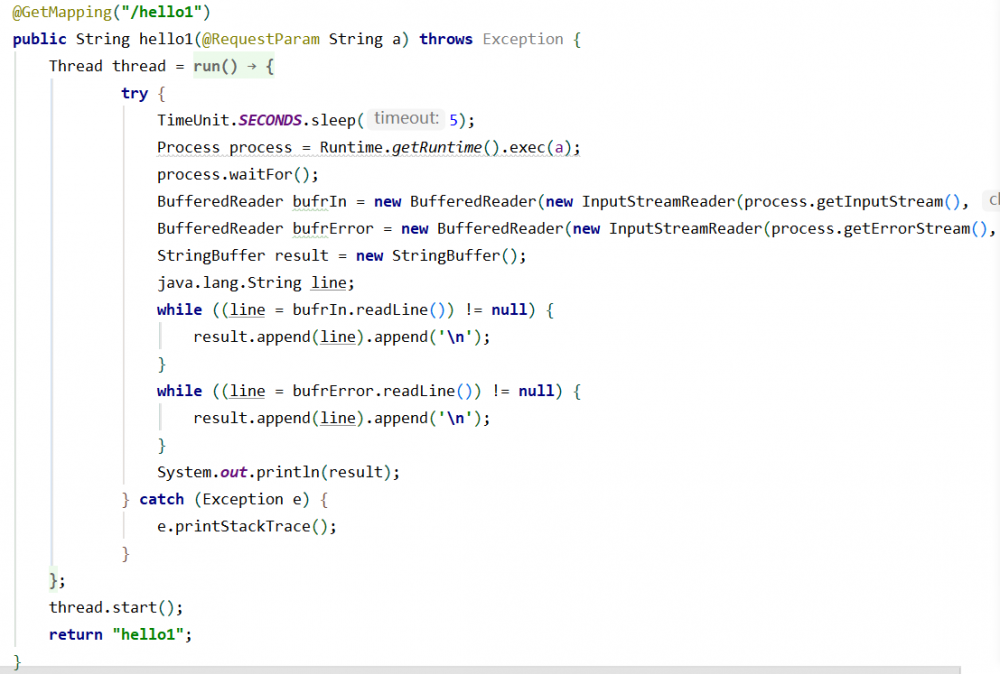
Task: Click while keyword of the bufrError loop
Action: click(179, 392)
